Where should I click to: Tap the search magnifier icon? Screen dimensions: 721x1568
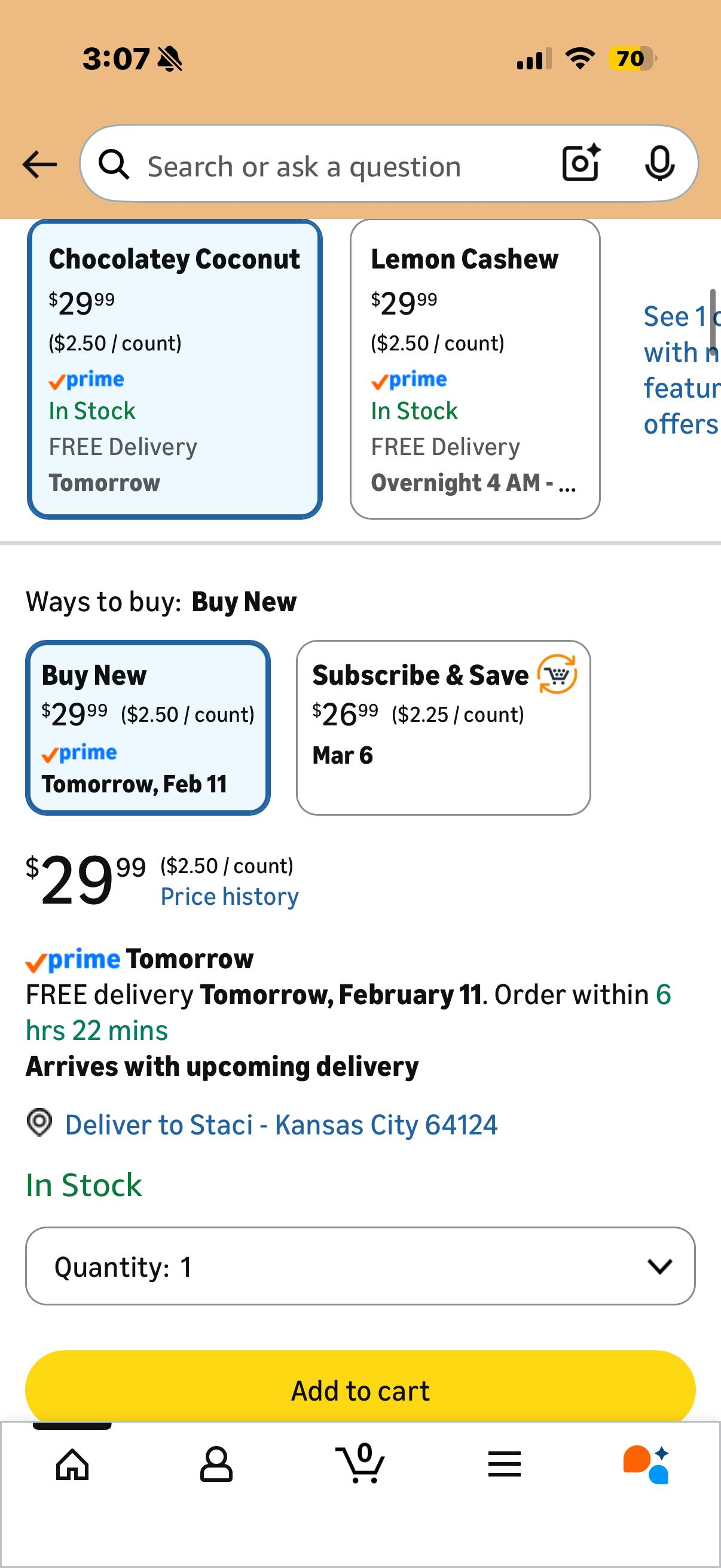point(114,165)
